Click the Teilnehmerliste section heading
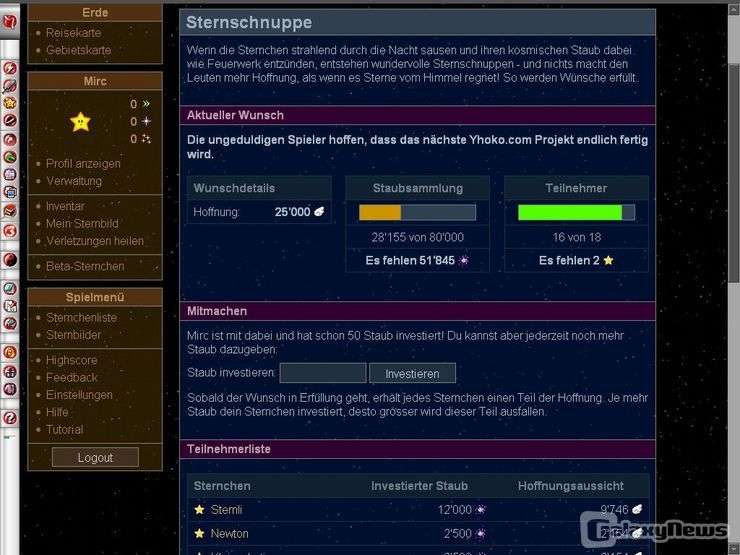 (228, 449)
